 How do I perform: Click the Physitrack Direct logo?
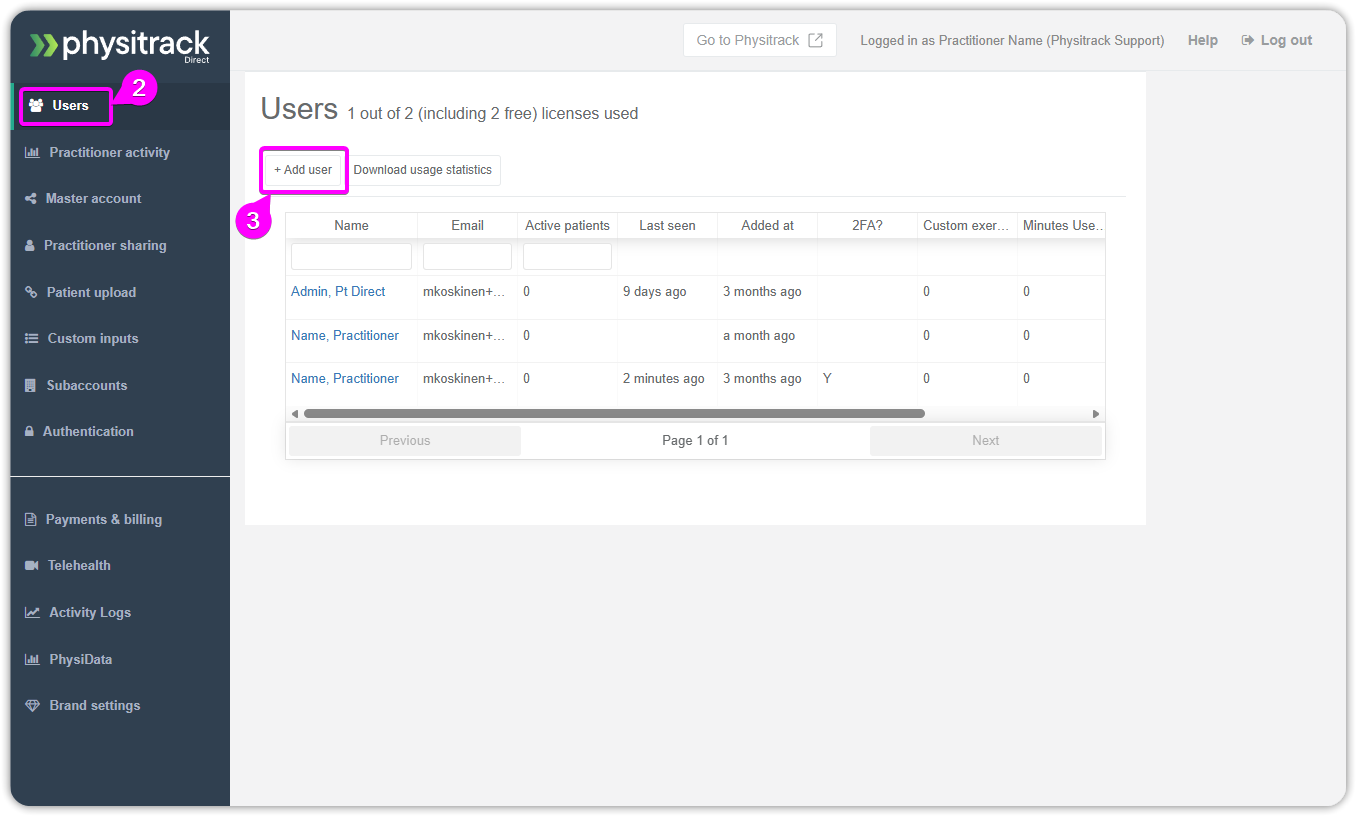click(x=120, y=46)
